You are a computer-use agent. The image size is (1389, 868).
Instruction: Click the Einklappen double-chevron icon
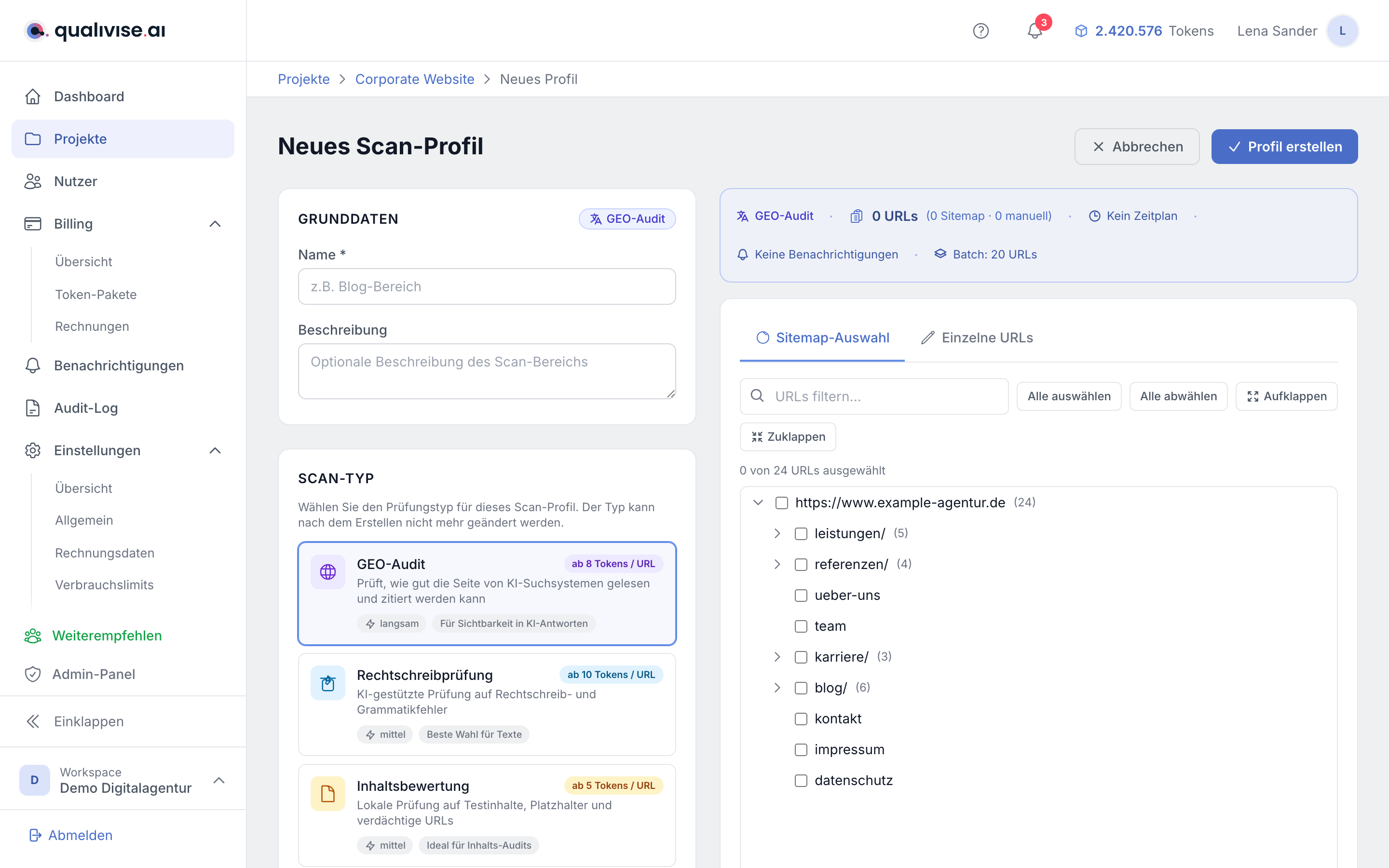tap(33, 721)
